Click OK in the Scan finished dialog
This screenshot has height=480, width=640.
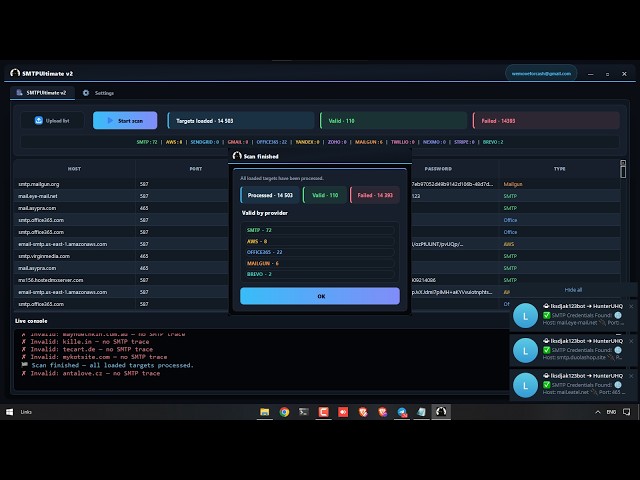tap(320, 296)
